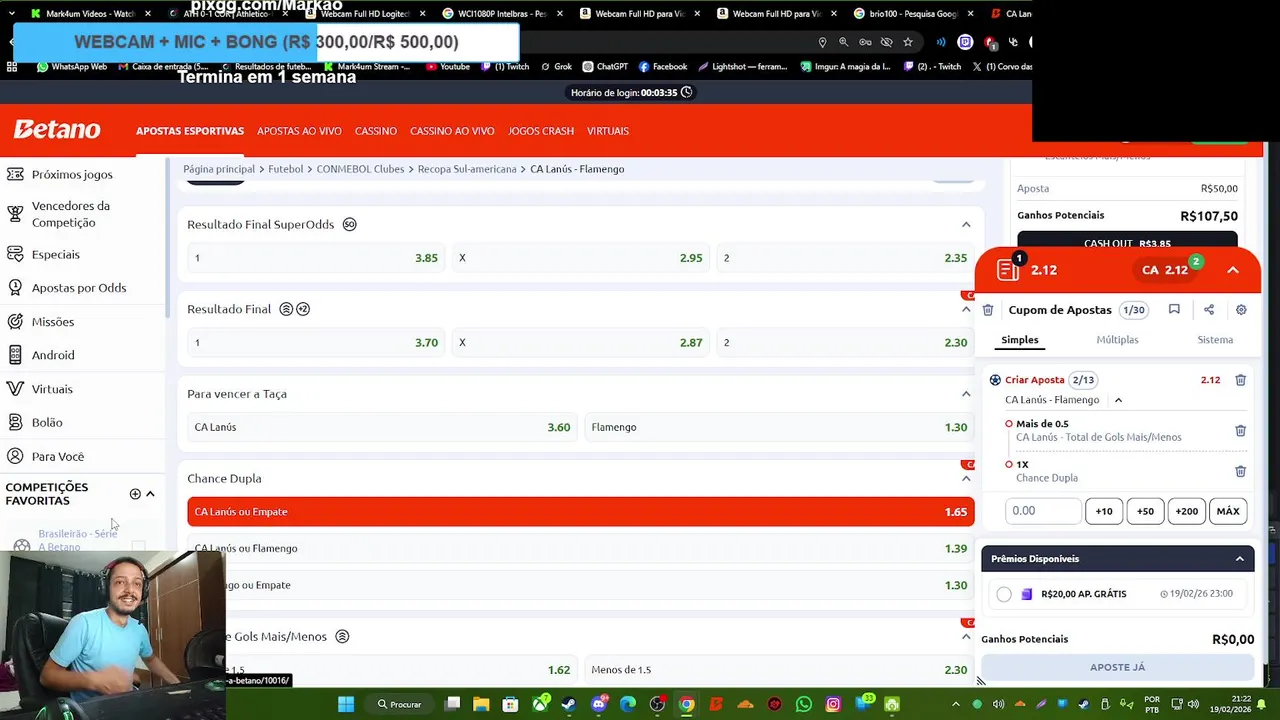Remove the 1X Chance Dupla selection
The image size is (1280, 720).
coord(1240,471)
